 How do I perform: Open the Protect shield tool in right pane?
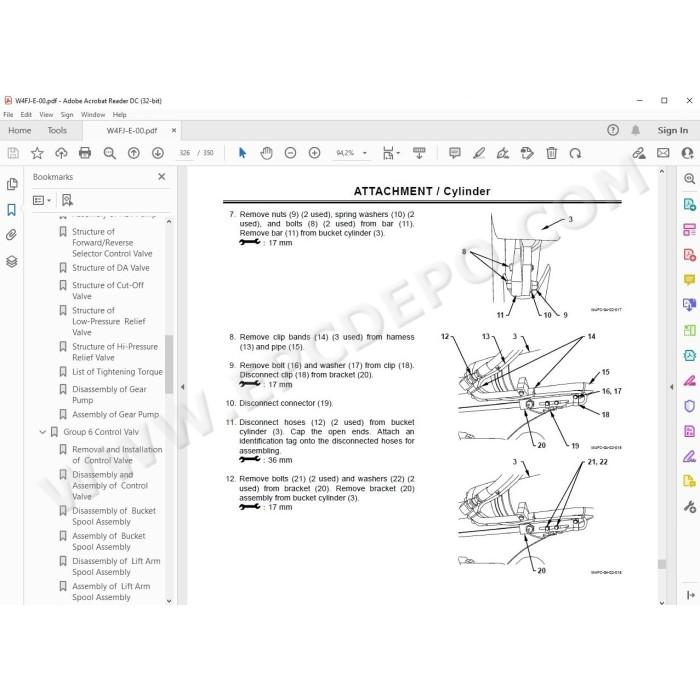689,406
